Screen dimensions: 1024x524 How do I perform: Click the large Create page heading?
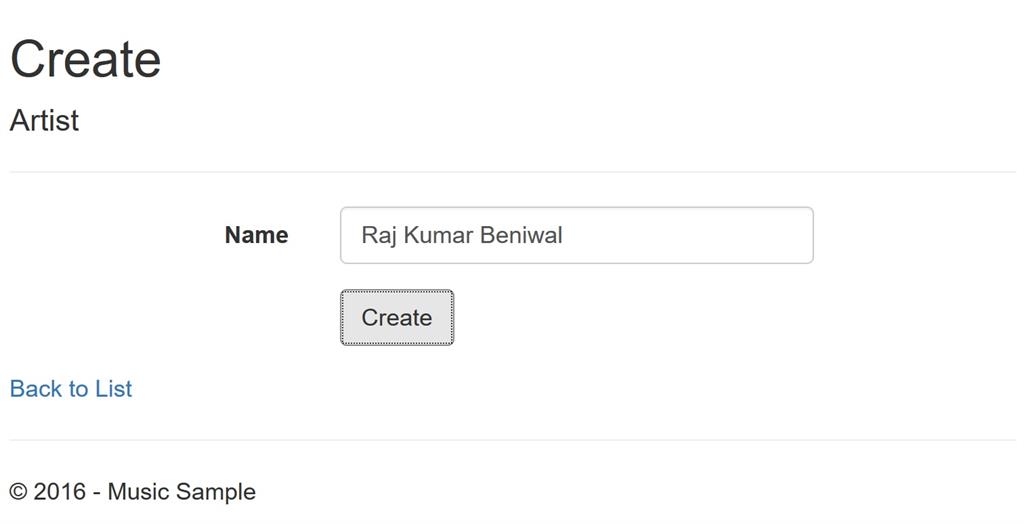pos(85,59)
